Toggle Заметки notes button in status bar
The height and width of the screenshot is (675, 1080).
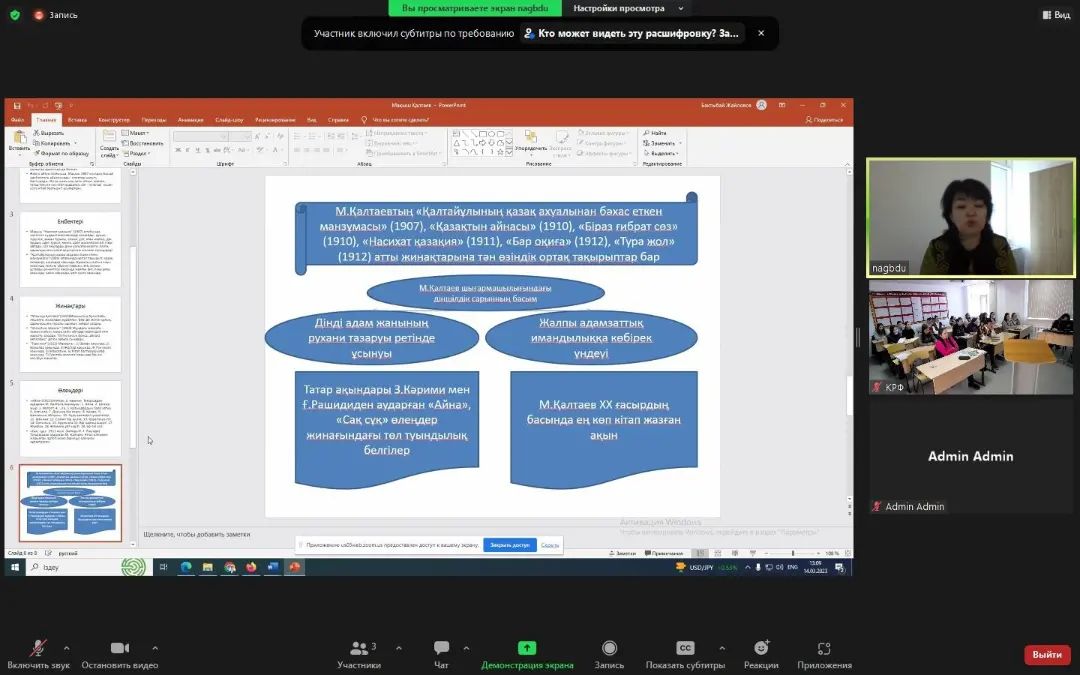[623, 553]
